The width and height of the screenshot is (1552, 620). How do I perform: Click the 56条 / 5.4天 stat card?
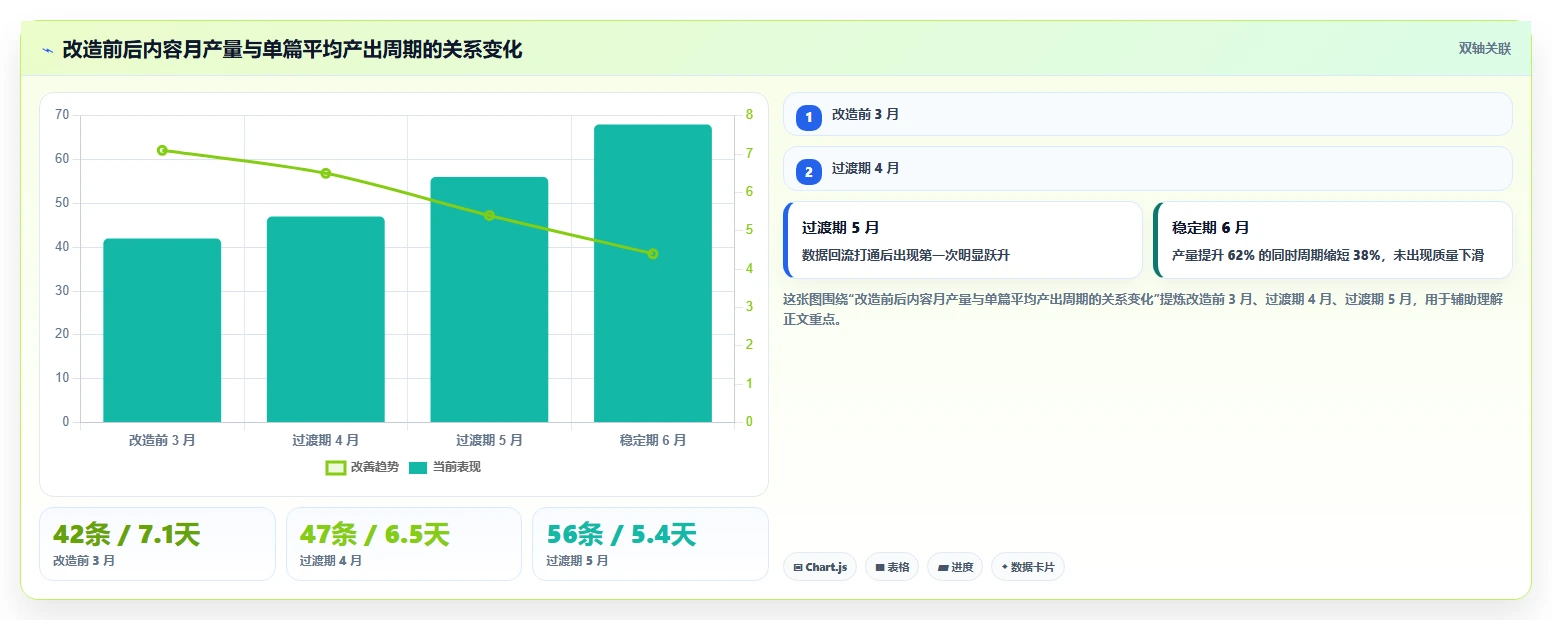tap(650, 544)
